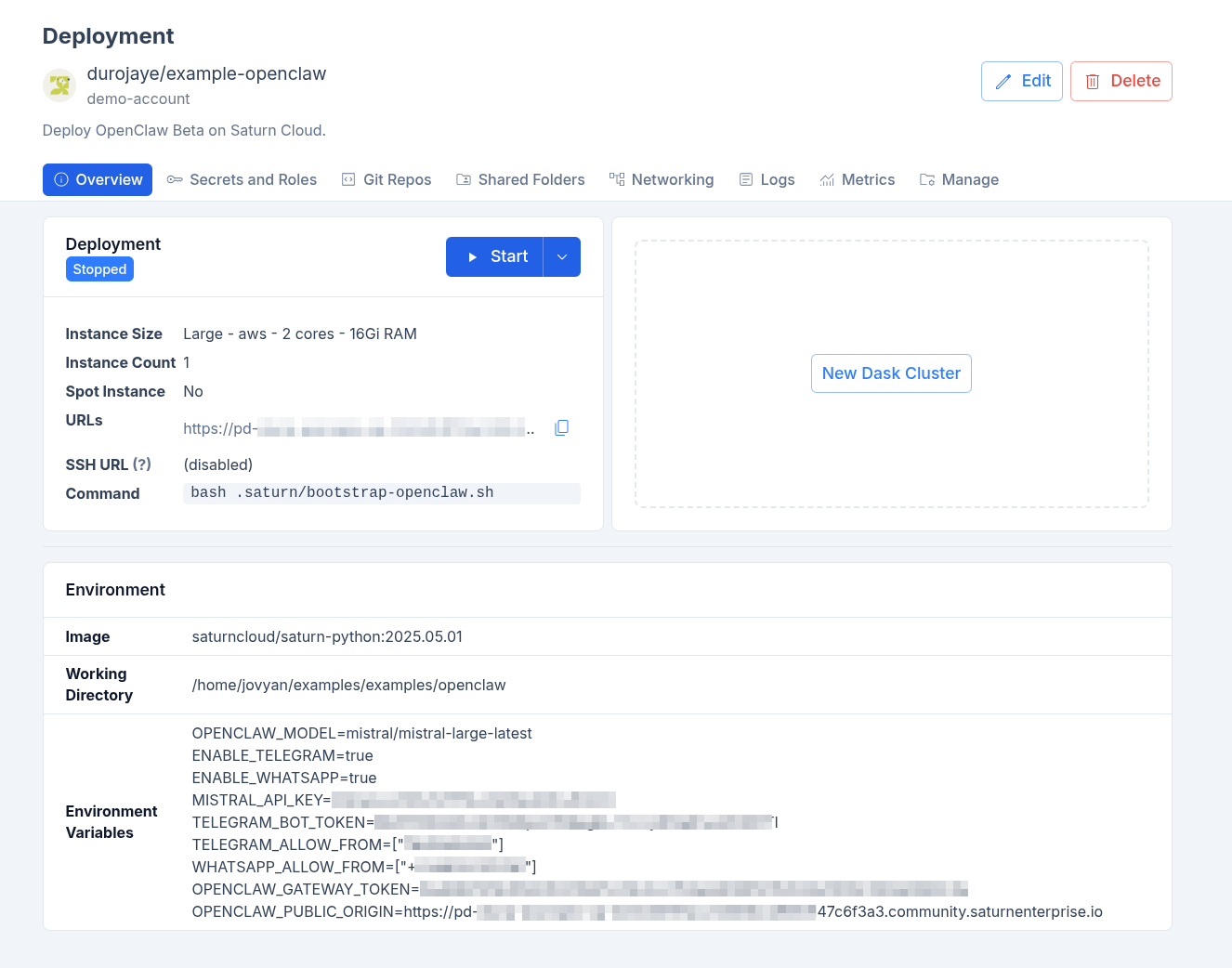The width and height of the screenshot is (1232, 968).
Task: Click the Stopped status badge
Action: point(99,269)
